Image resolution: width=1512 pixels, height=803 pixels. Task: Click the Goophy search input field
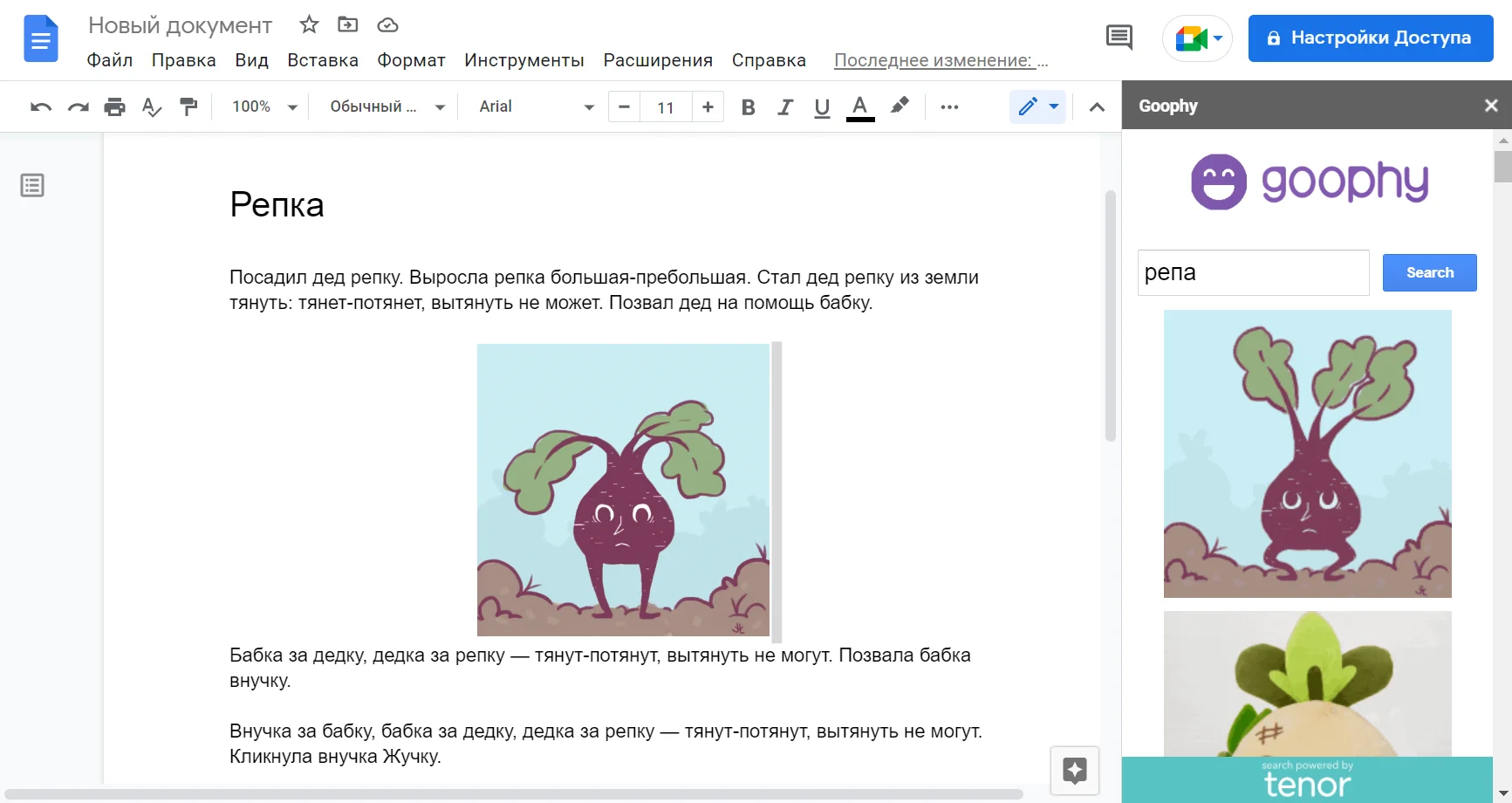(1253, 272)
